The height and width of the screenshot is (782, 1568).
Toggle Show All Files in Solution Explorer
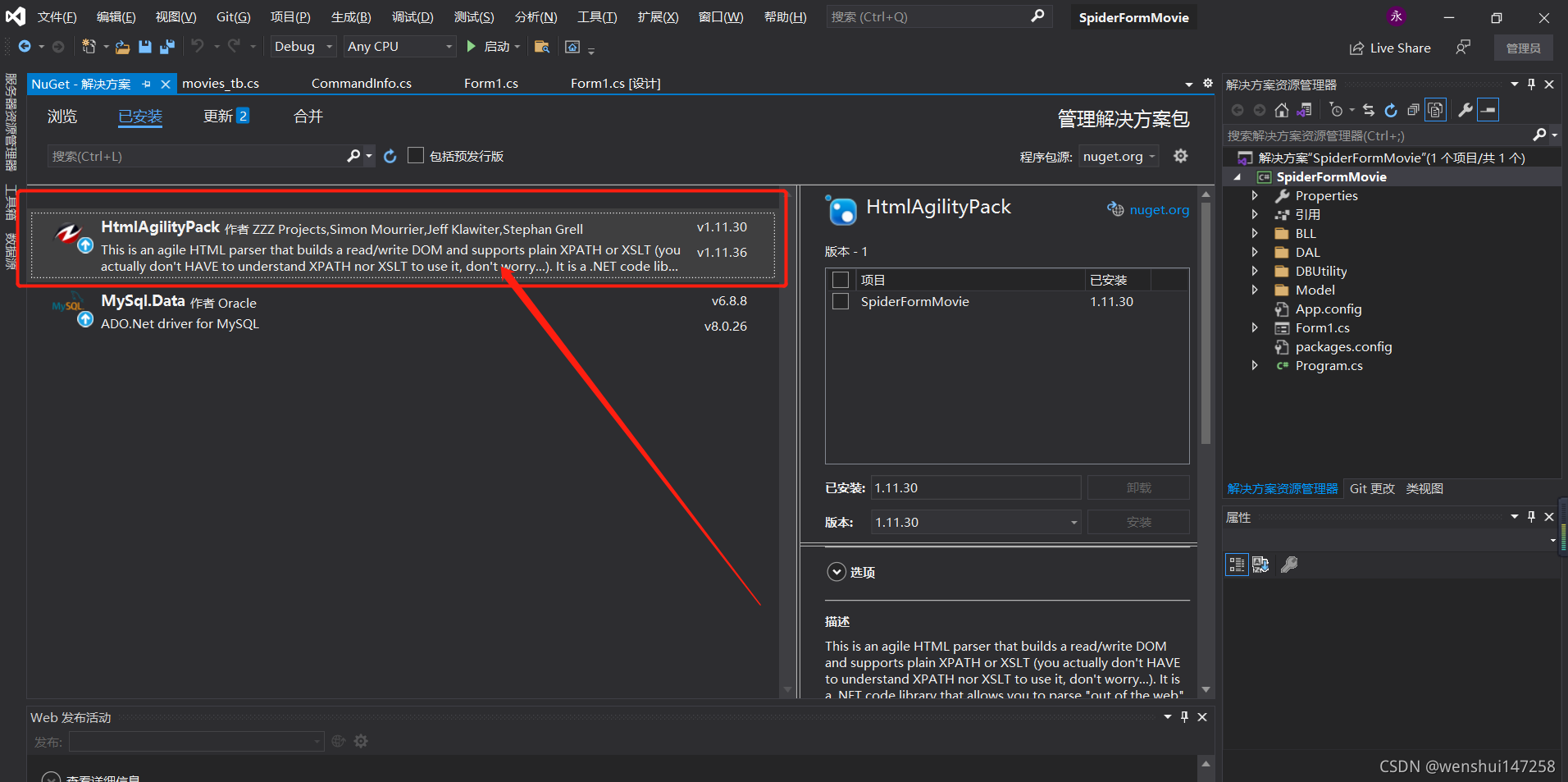(x=1435, y=110)
